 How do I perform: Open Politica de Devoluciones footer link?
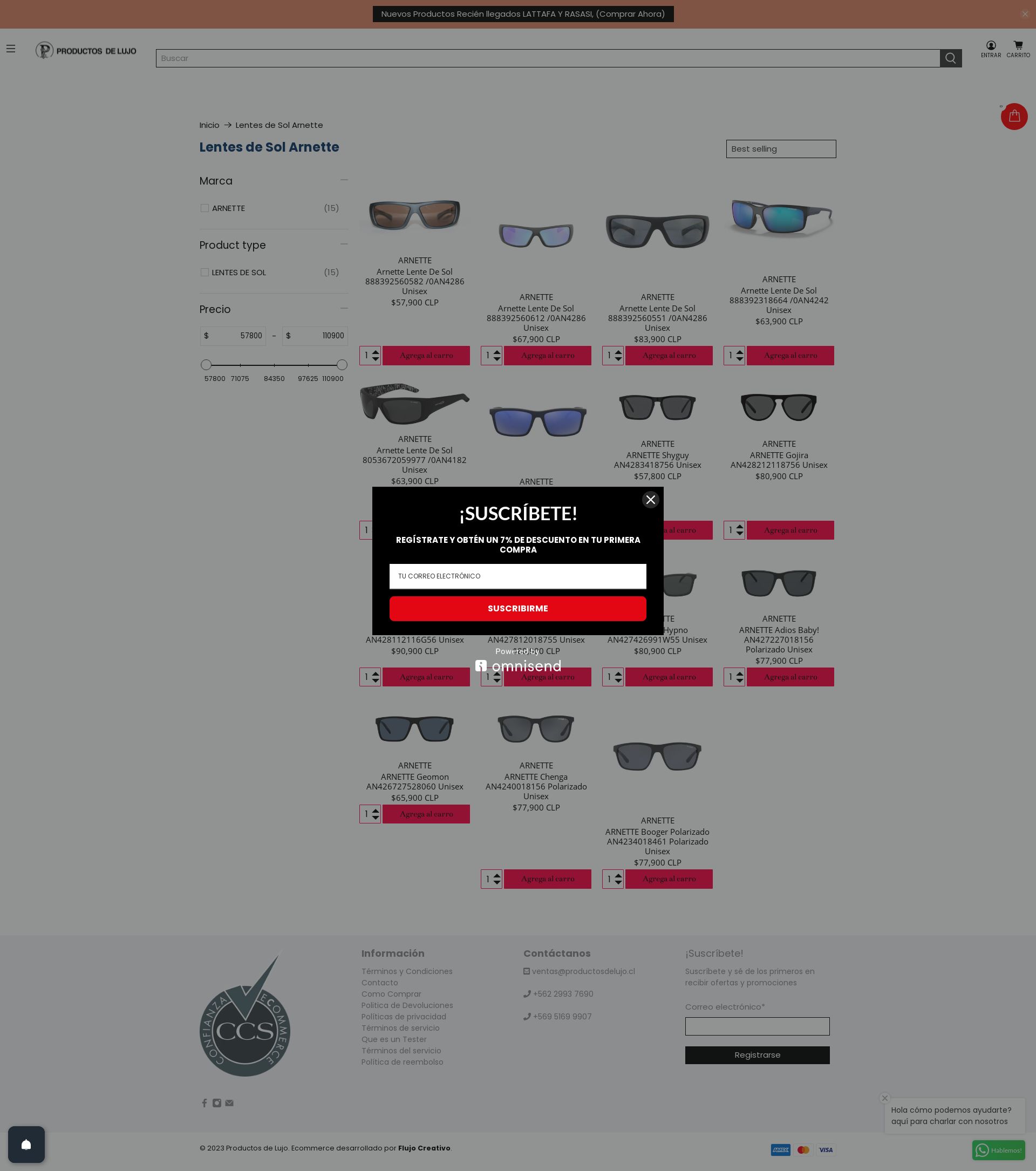(x=407, y=1005)
